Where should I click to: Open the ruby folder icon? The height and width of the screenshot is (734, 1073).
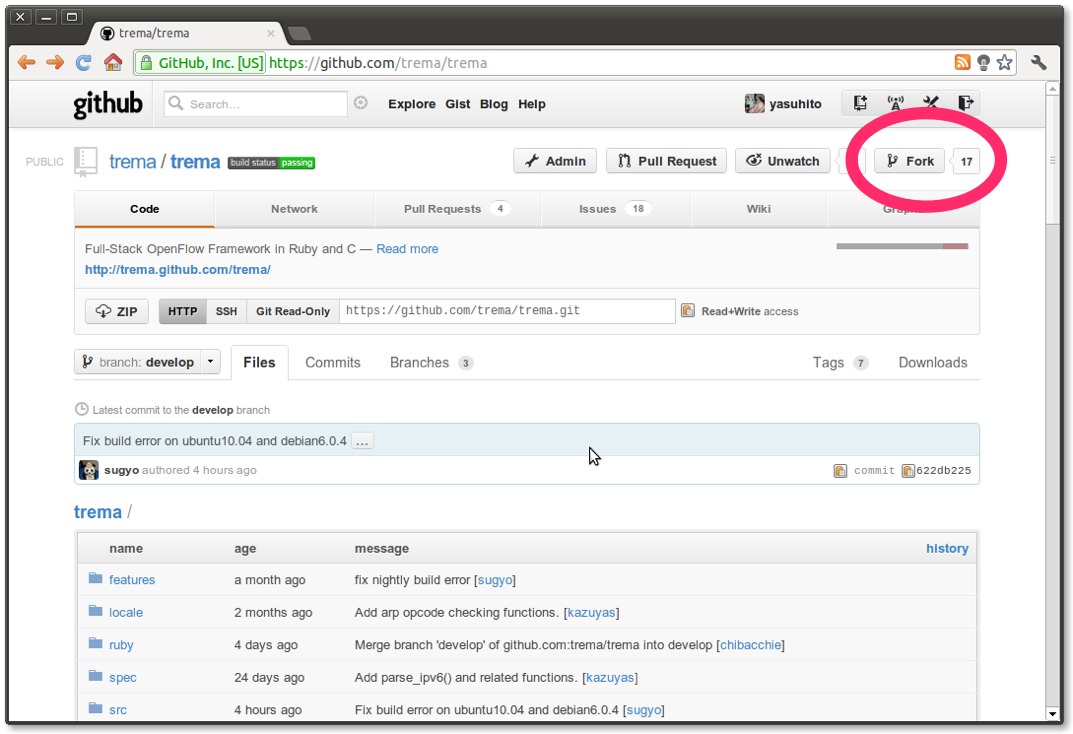pos(95,644)
